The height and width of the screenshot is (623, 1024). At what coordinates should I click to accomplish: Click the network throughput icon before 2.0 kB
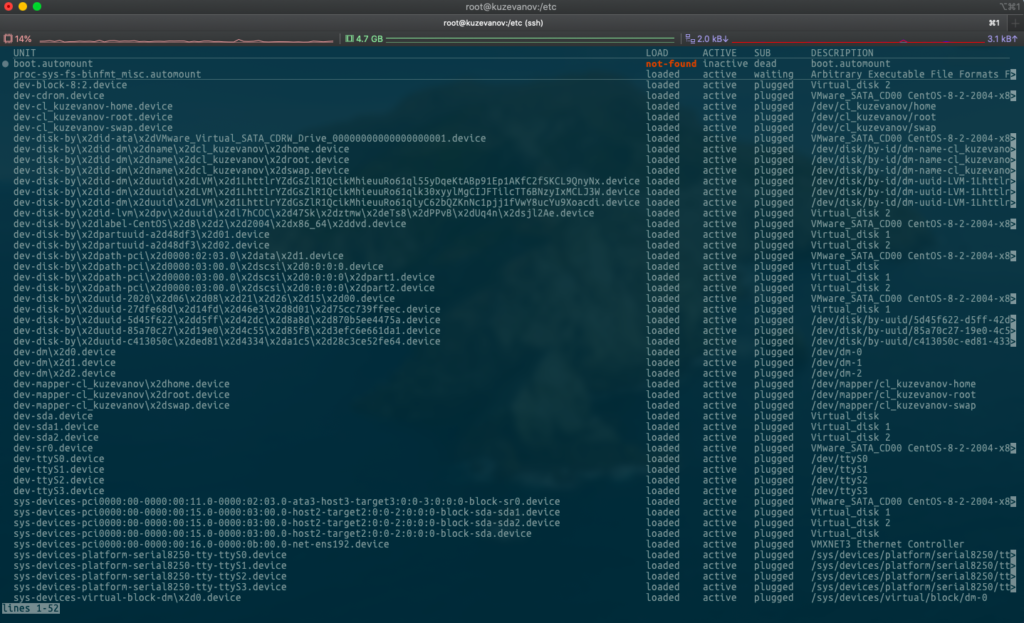[689, 39]
